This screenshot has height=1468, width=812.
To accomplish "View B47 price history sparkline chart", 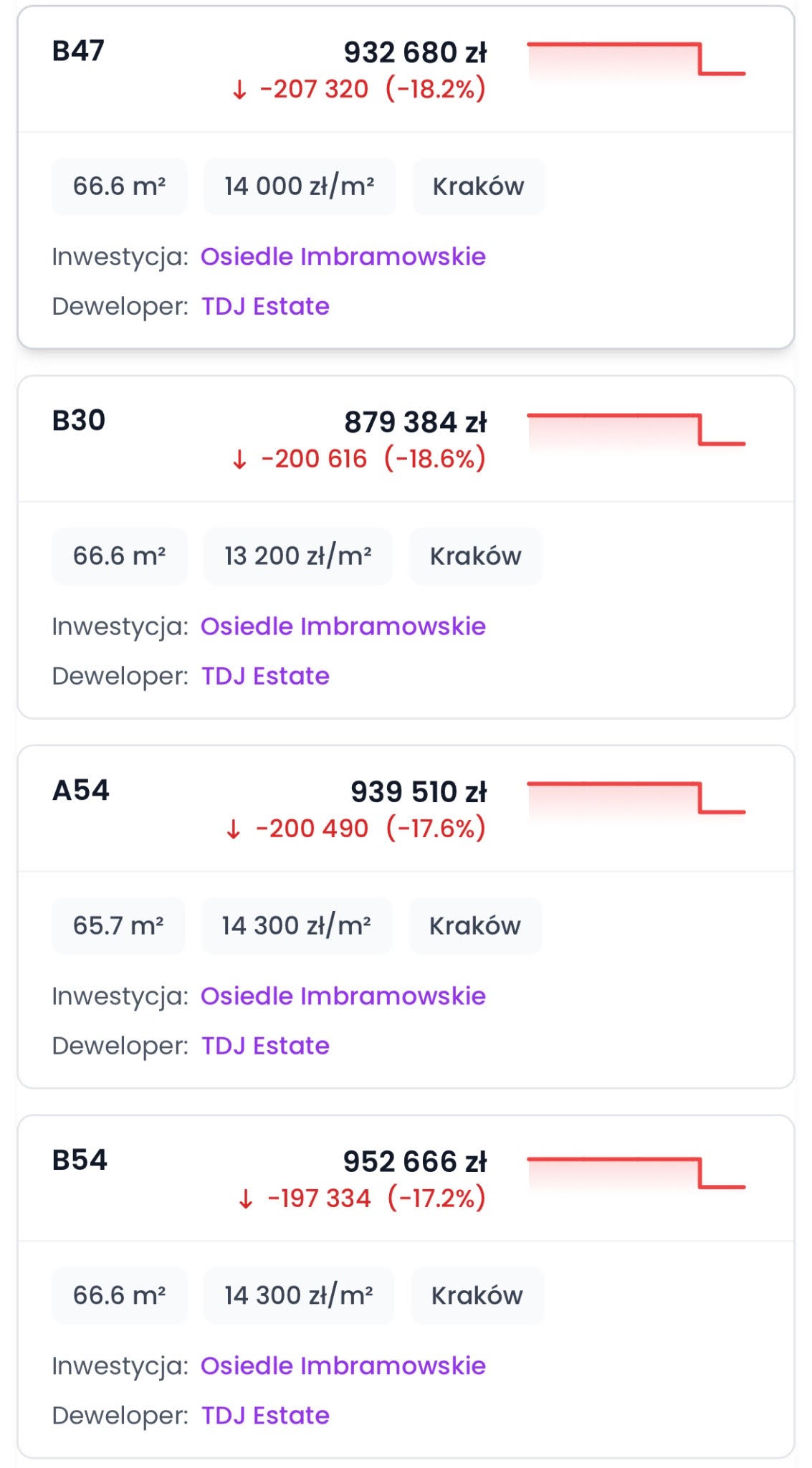I will pyautogui.click(x=636, y=59).
